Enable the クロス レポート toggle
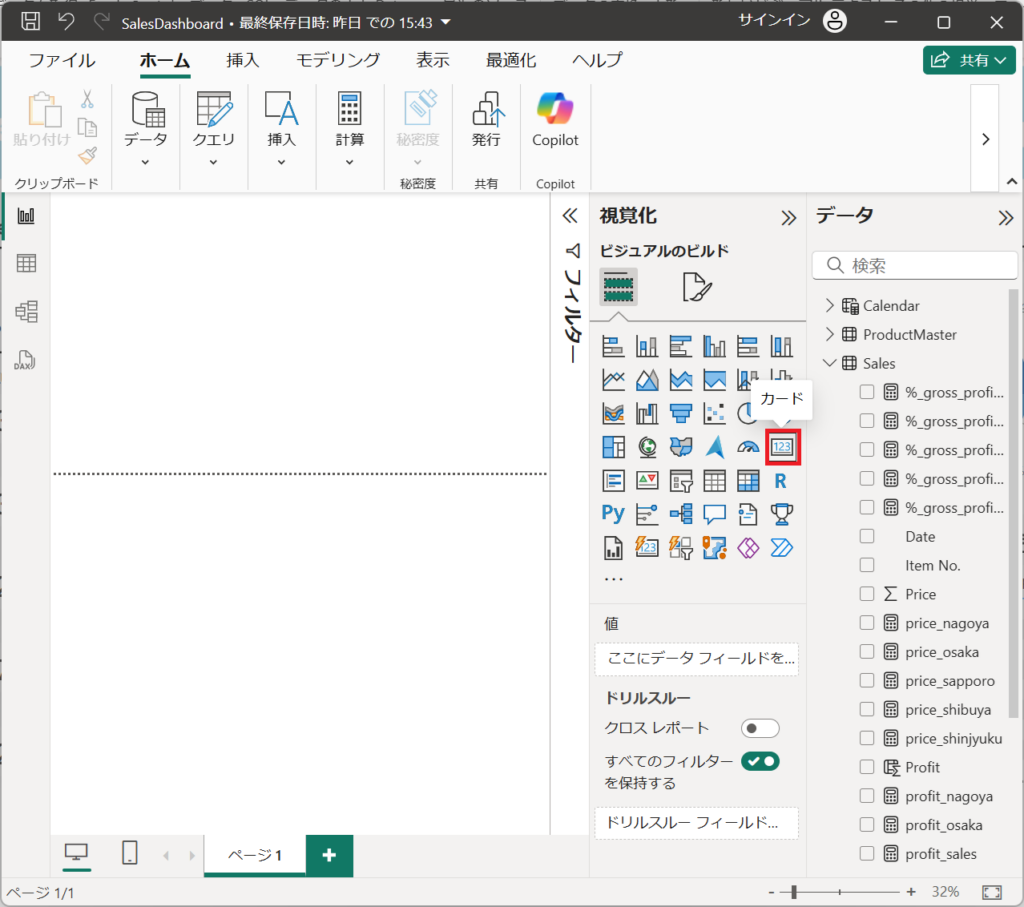This screenshot has width=1024, height=907. tap(760, 728)
